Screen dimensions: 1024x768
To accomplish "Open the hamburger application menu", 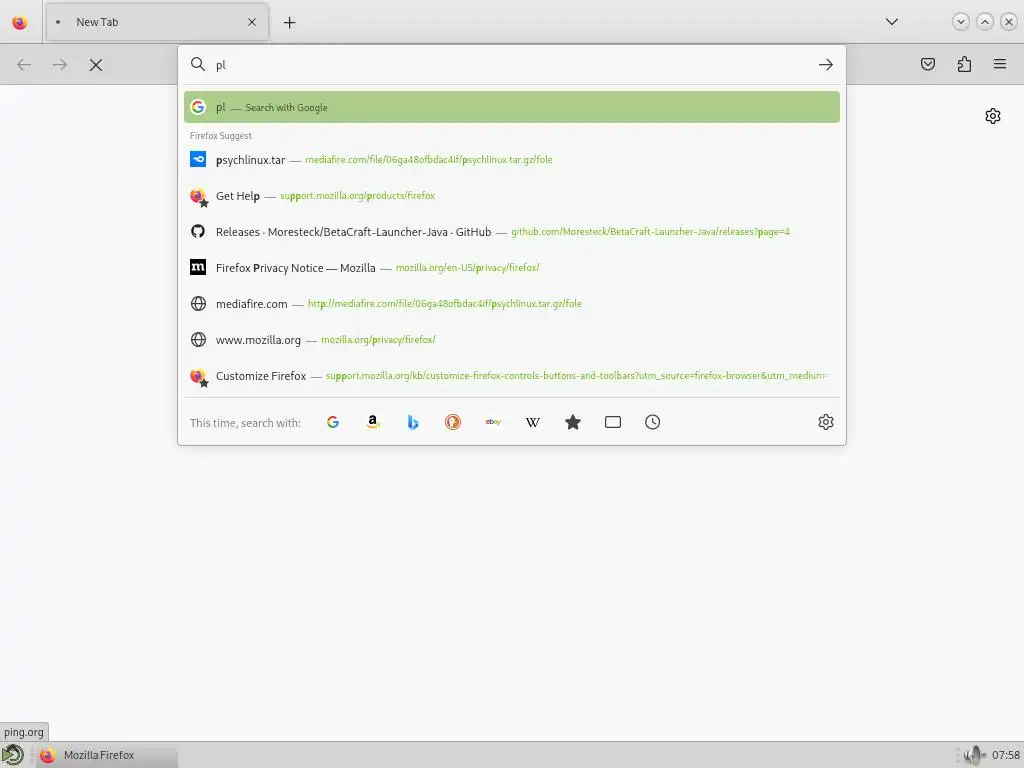I will click(x=1000, y=64).
